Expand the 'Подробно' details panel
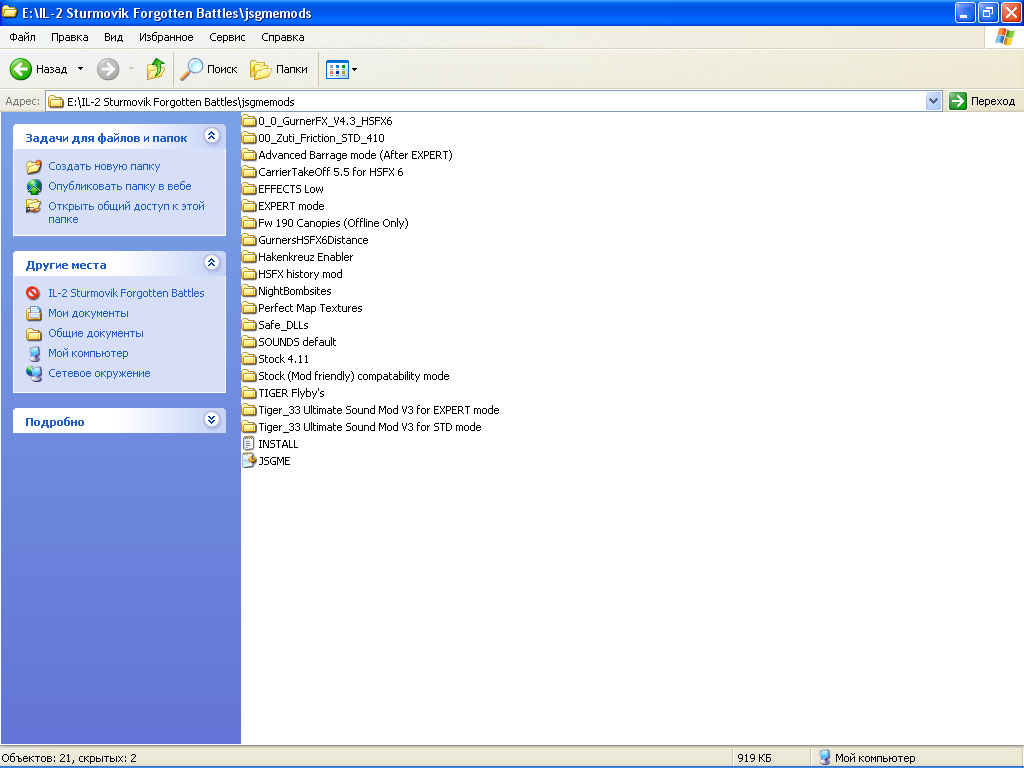This screenshot has height=768, width=1024. [x=211, y=419]
